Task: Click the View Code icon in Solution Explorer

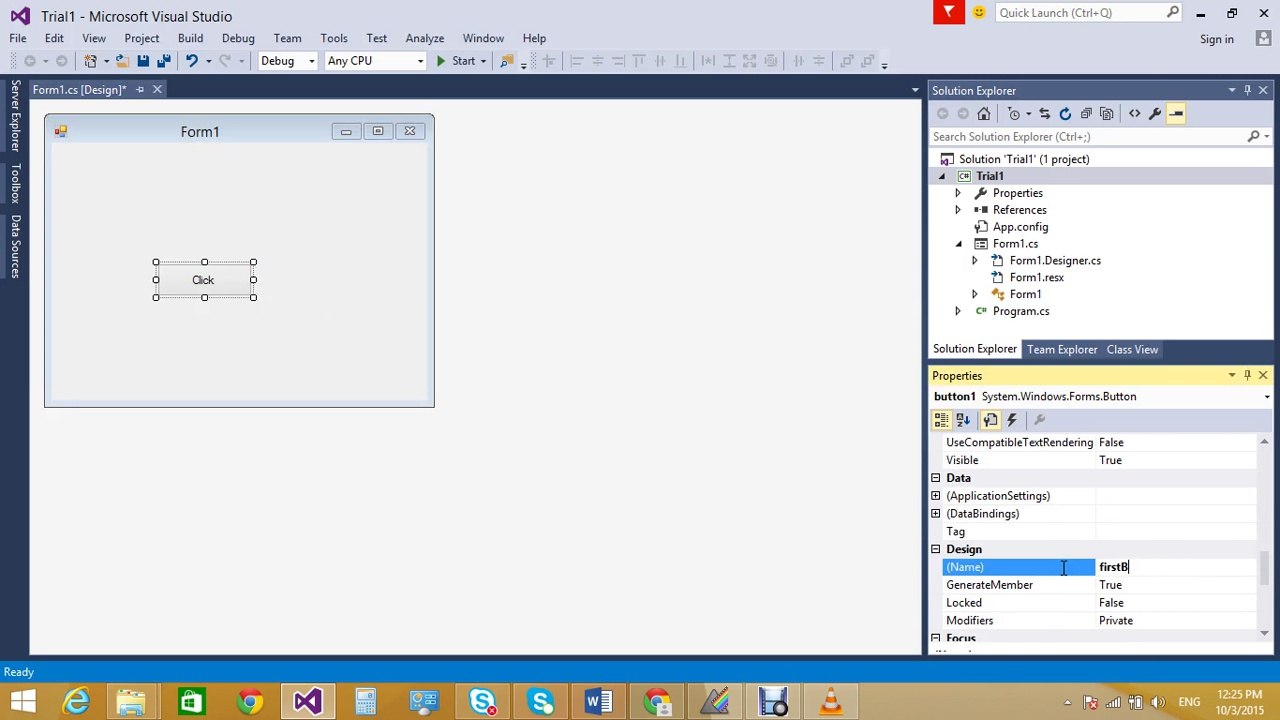Action: (1134, 114)
